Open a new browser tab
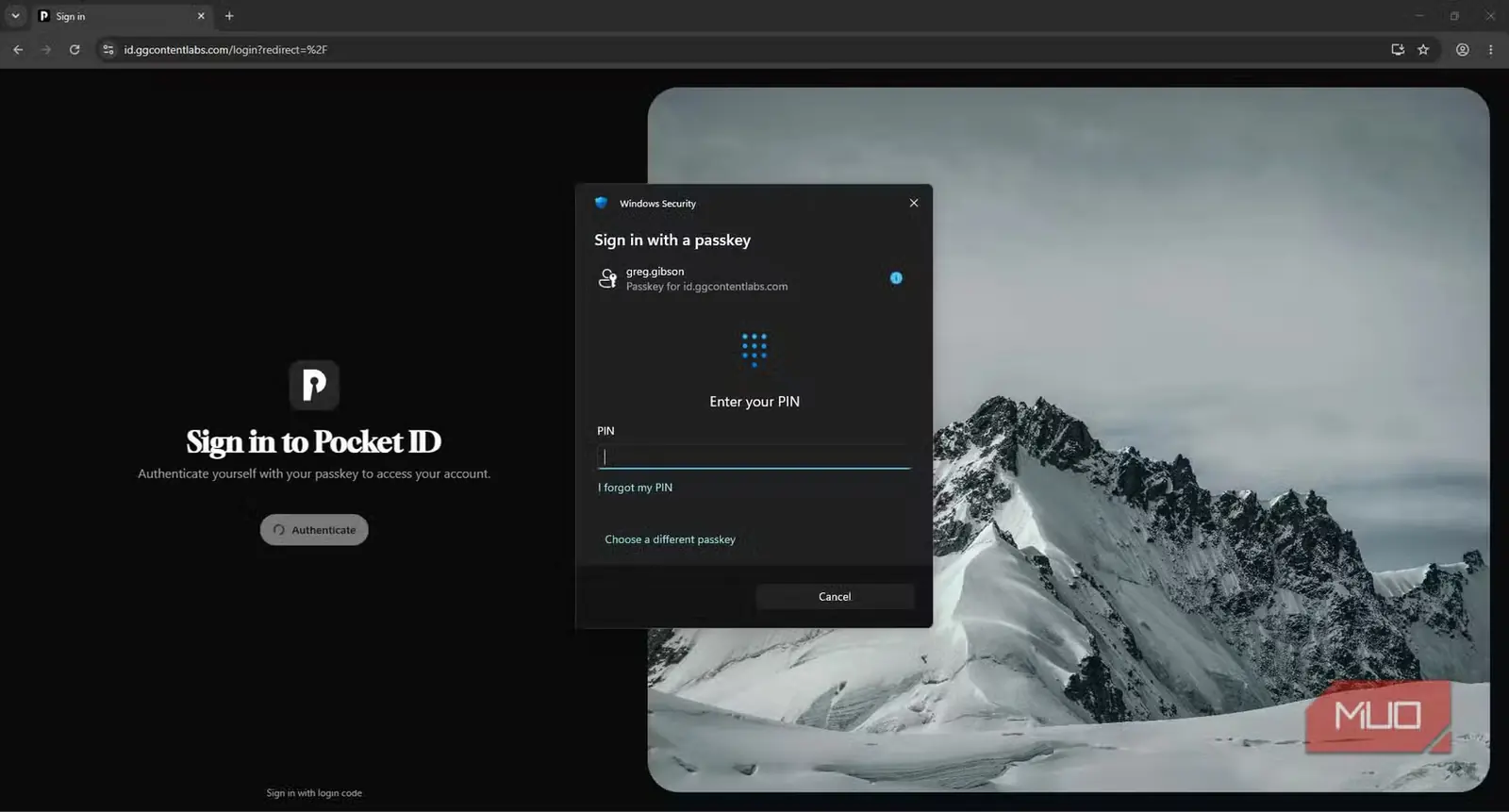 tap(229, 16)
